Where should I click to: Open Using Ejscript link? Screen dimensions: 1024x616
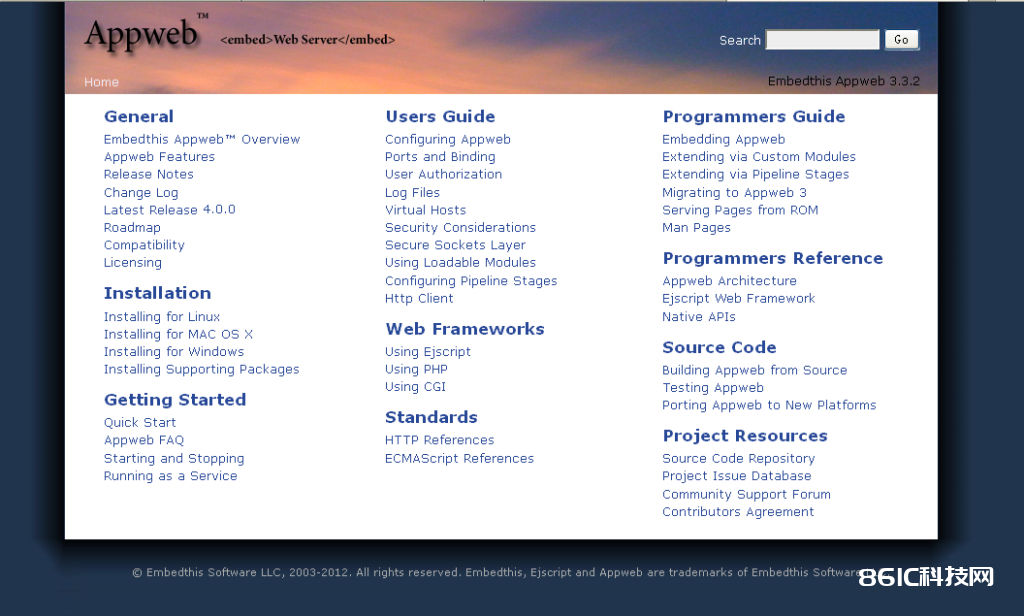(x=428, y=352)
